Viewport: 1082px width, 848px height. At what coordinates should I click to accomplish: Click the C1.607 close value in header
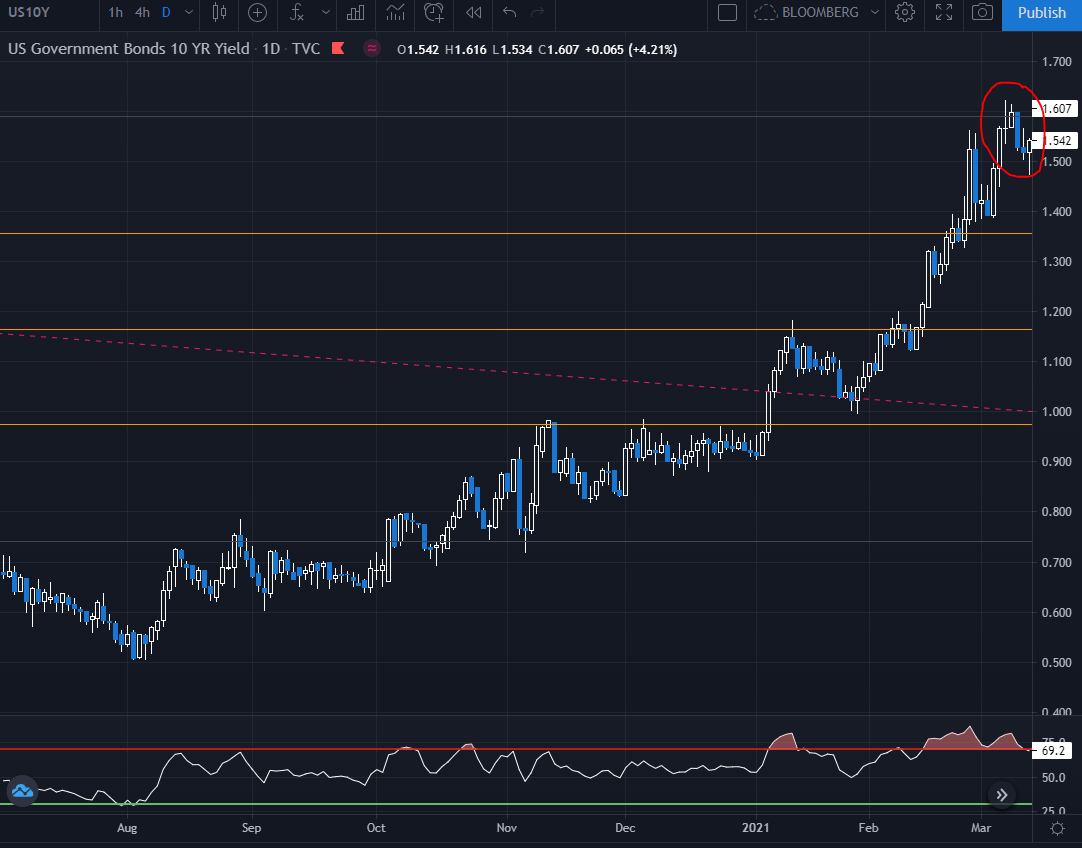[x=558, y=50]
